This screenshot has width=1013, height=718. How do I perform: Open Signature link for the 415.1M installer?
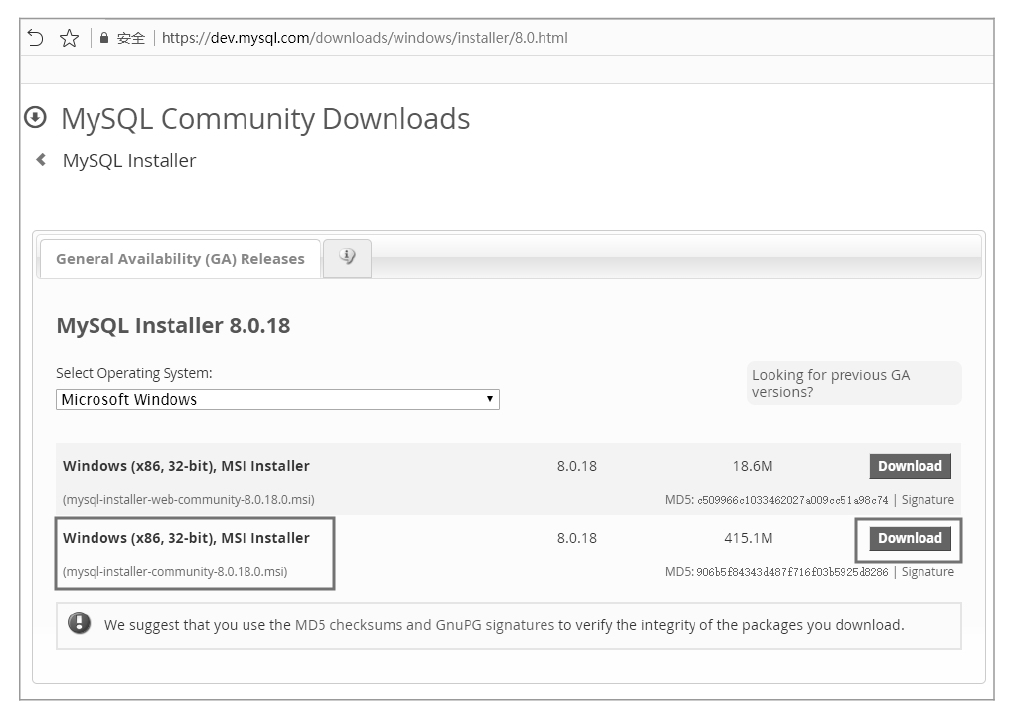click(x=927, y=572)
